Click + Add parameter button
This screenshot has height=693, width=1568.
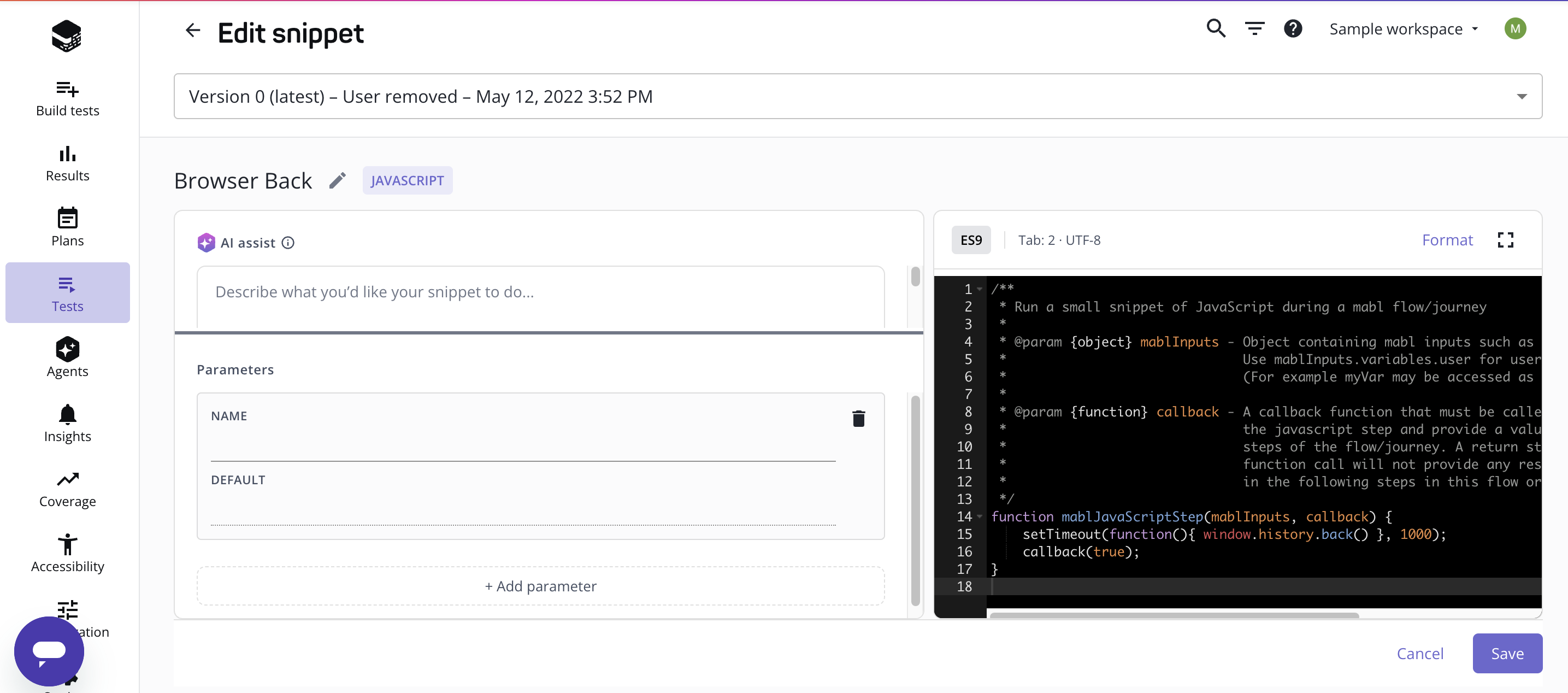pos(540,586)
